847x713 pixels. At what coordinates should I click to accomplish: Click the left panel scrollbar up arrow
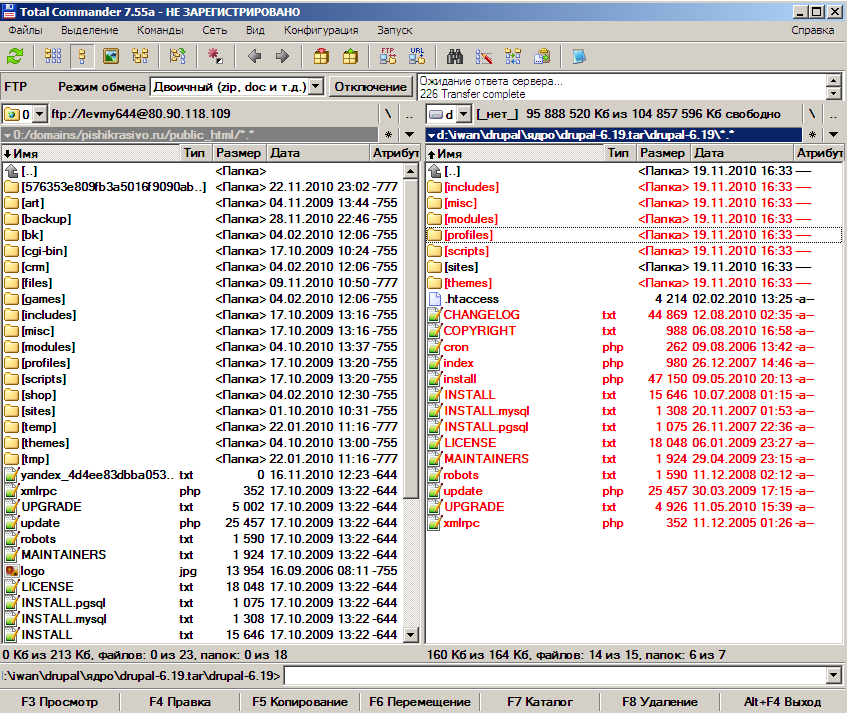pyautogui.click(x=411, y=171)
